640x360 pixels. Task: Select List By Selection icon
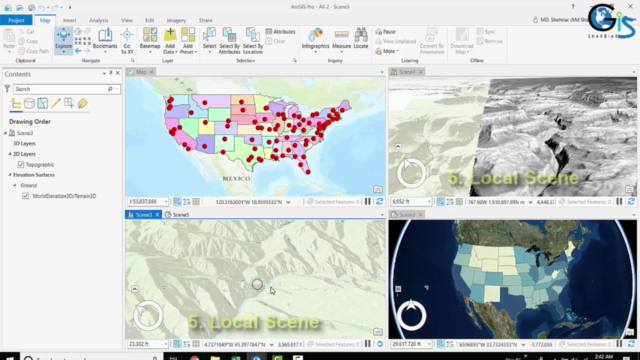42,103
